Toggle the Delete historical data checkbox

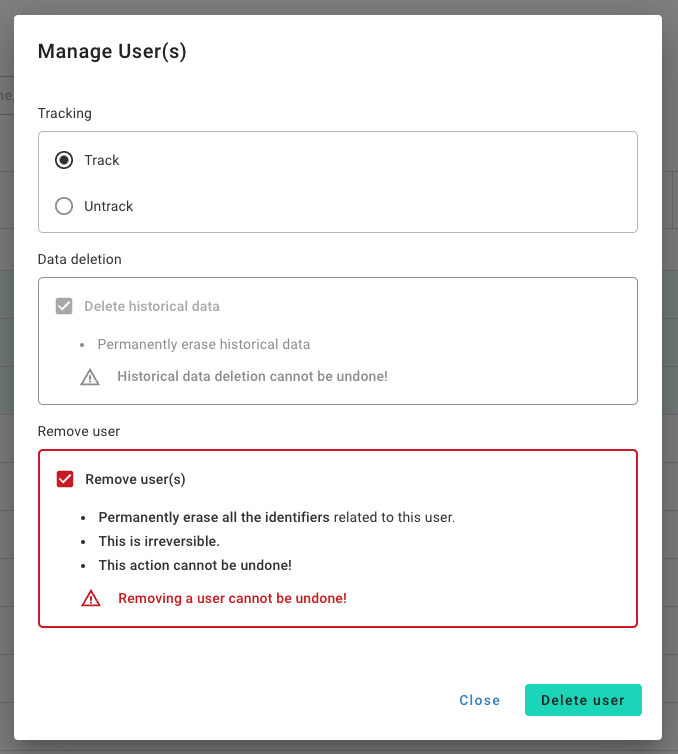[x=64, y=306]
